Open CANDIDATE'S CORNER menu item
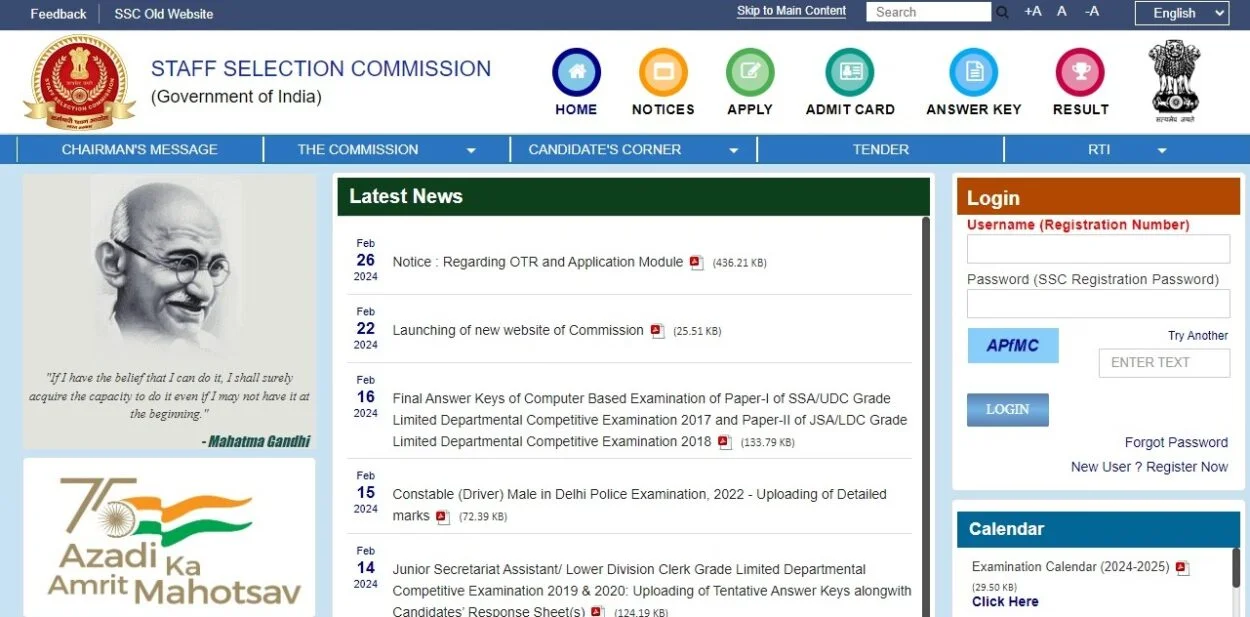1250x617 pixels. pos(605,150)
